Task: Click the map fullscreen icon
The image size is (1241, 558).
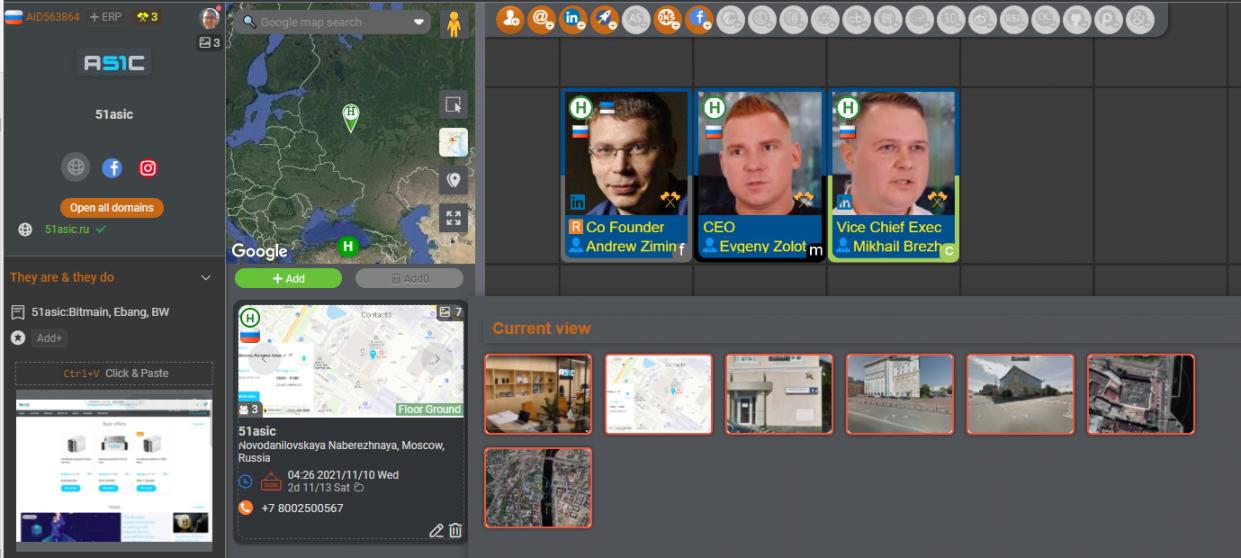Action: coord(453,218)
